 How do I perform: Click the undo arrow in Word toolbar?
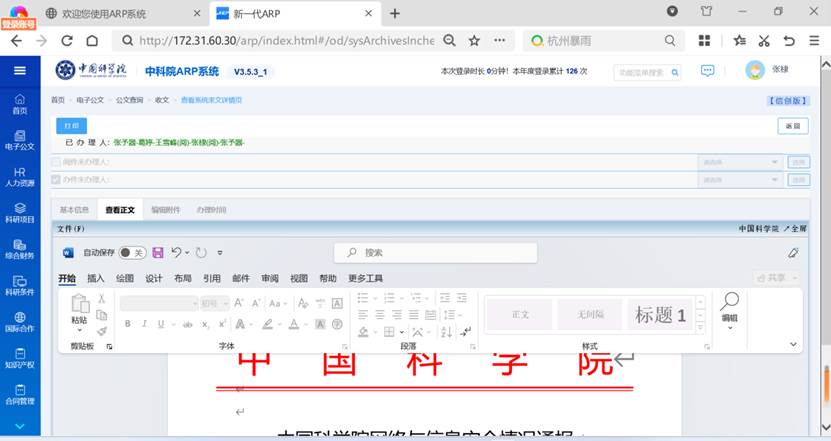pyautogui.click(x=176, y=253)
